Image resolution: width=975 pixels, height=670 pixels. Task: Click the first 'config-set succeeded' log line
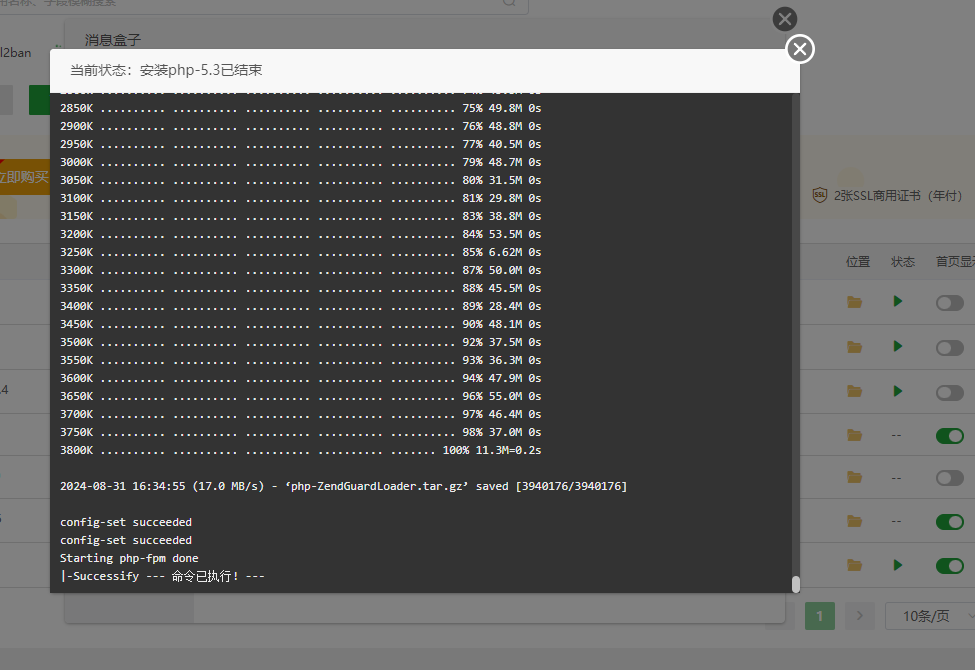(126, 522)
